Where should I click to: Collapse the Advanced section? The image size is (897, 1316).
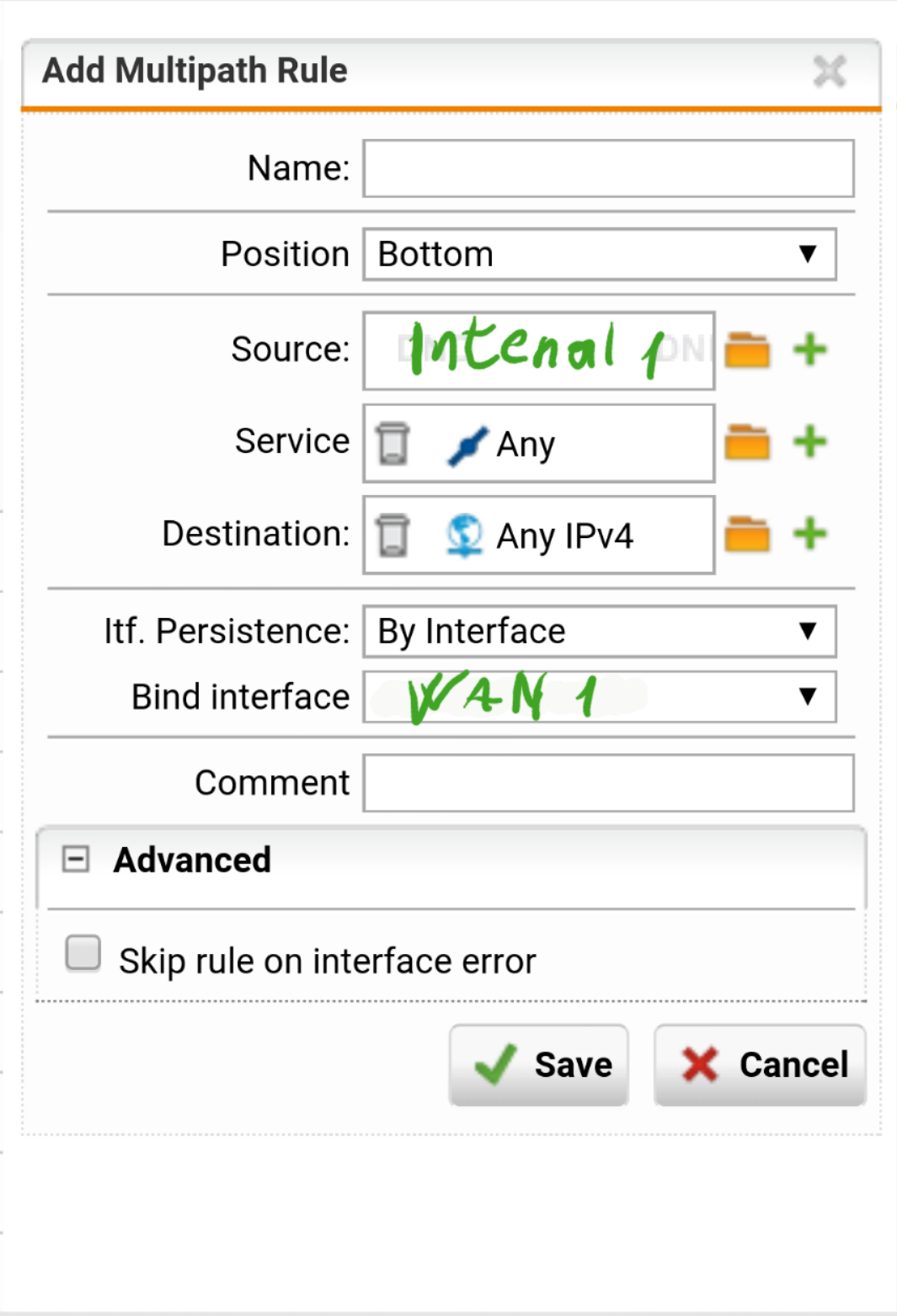76,860
